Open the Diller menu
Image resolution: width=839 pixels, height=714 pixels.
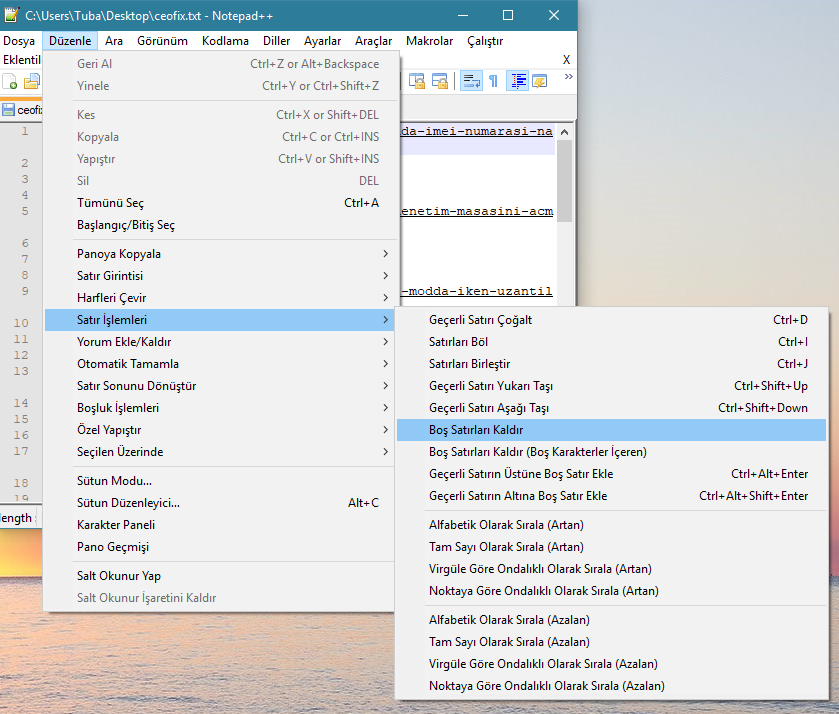[x=276, y=41]
